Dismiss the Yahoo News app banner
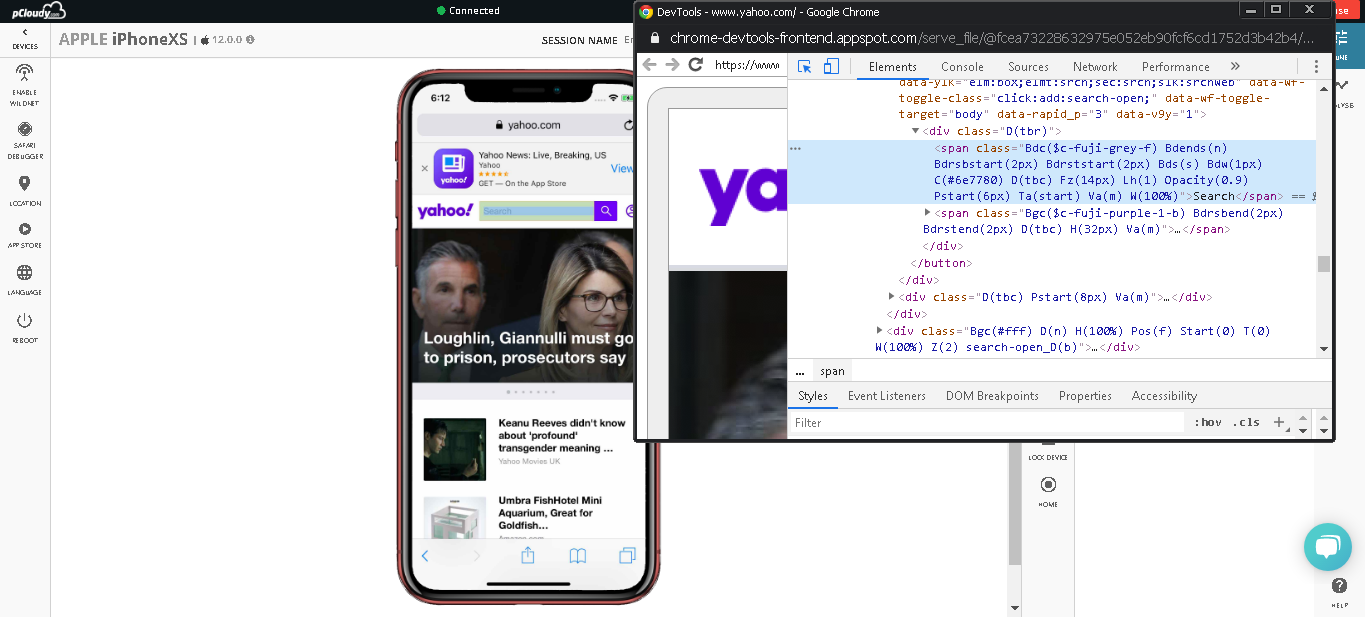This screenshot has width=1365, height=617. click(424, 168)
